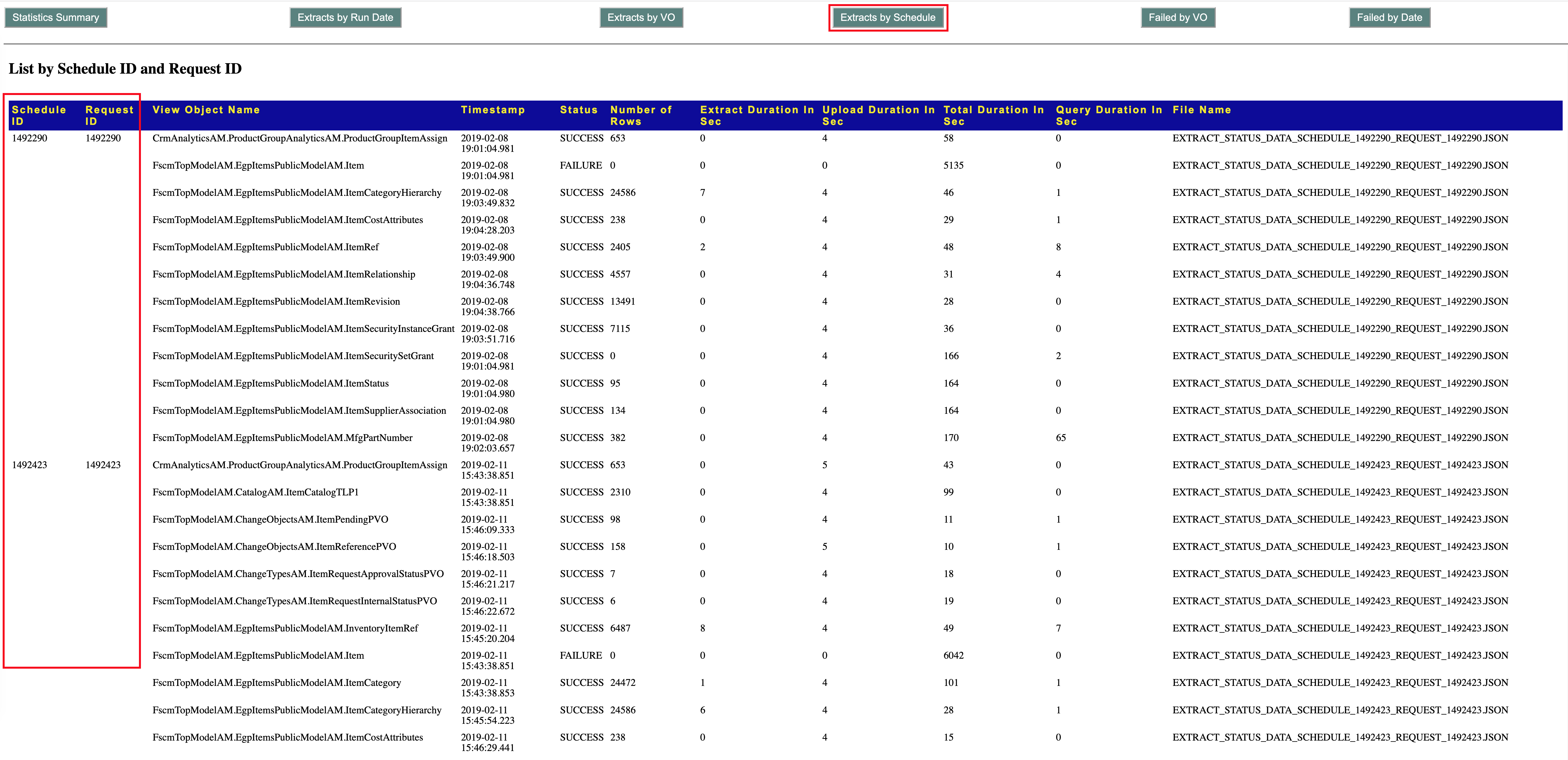1568x760 pixels.
Task: Select schedule ID 1492290 cell
Action: point(29,138)
